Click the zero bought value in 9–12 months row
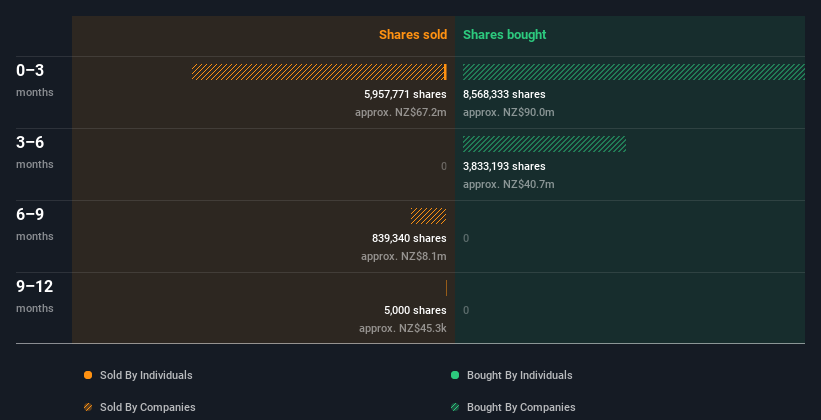The height and width of the screenshot is (420, 821). [466, 310]
